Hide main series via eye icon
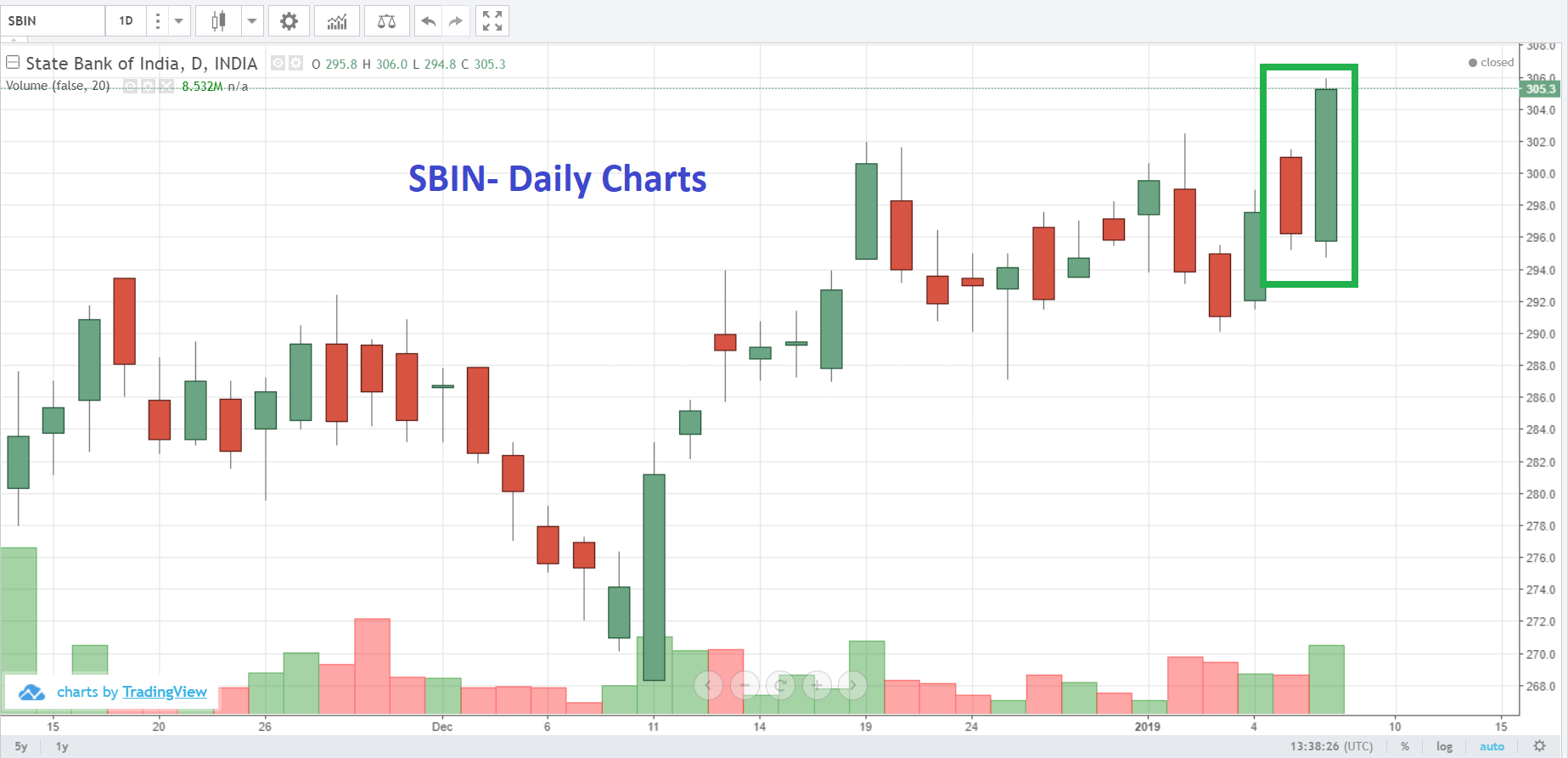1568x758 pixels. click(278, 63)
